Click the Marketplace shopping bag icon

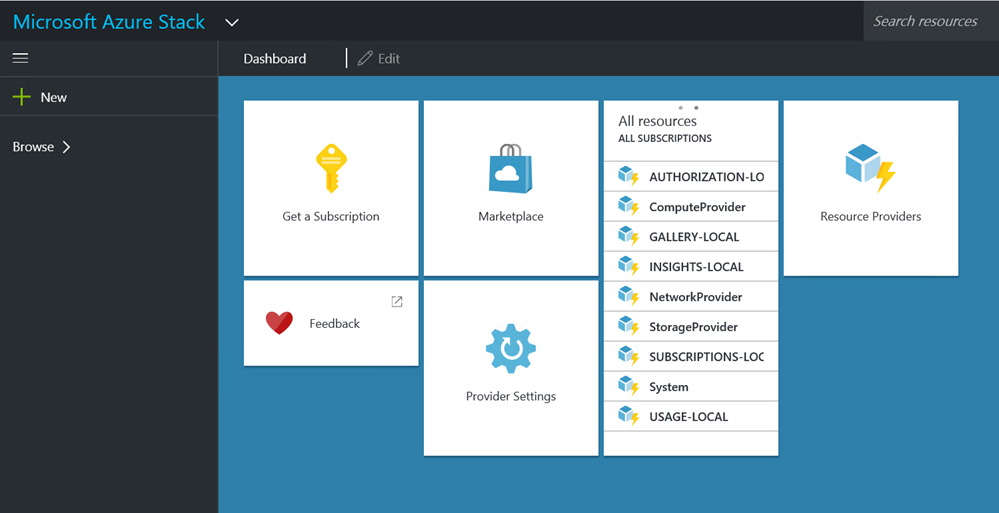coord(510,168)
